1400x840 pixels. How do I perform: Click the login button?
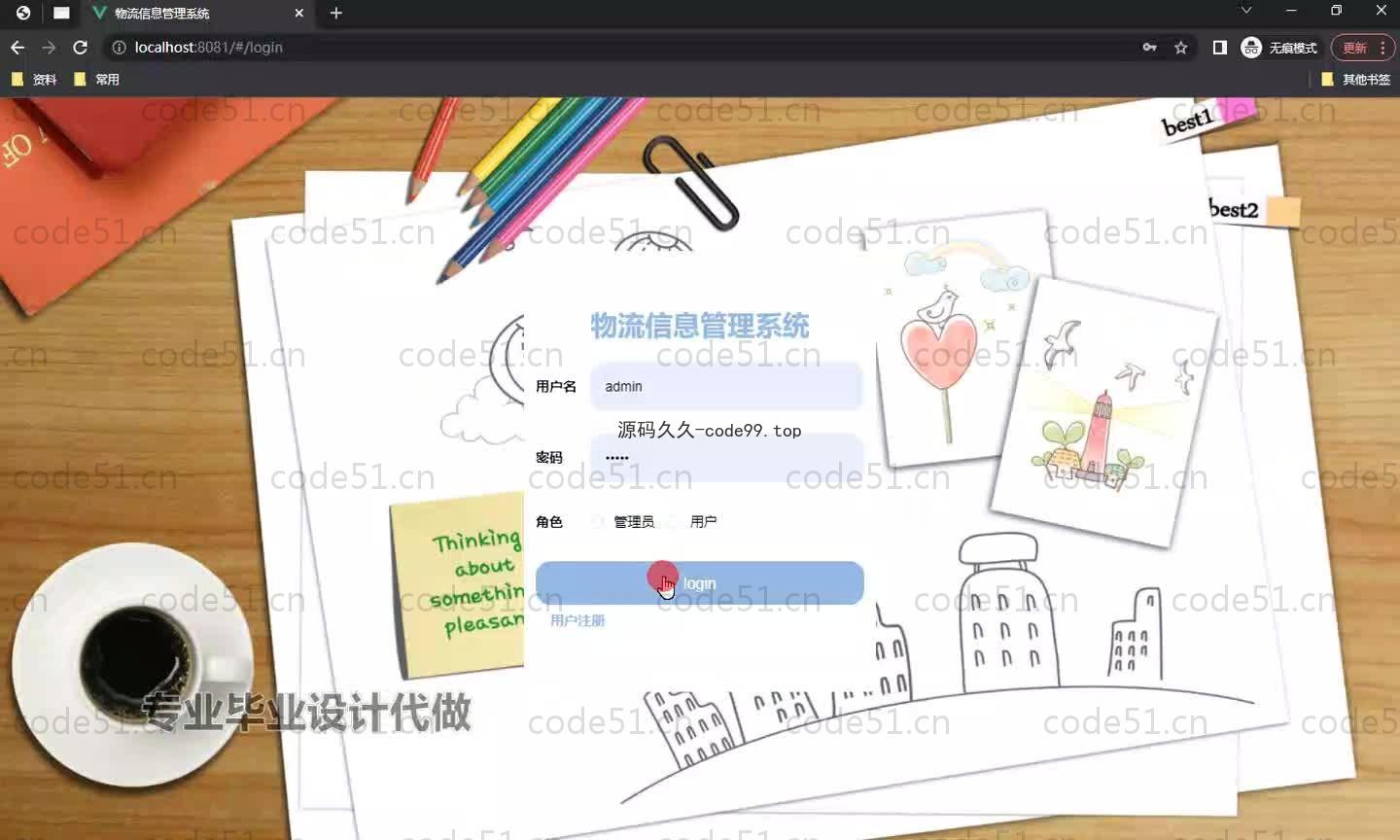[x=700, y=583]
